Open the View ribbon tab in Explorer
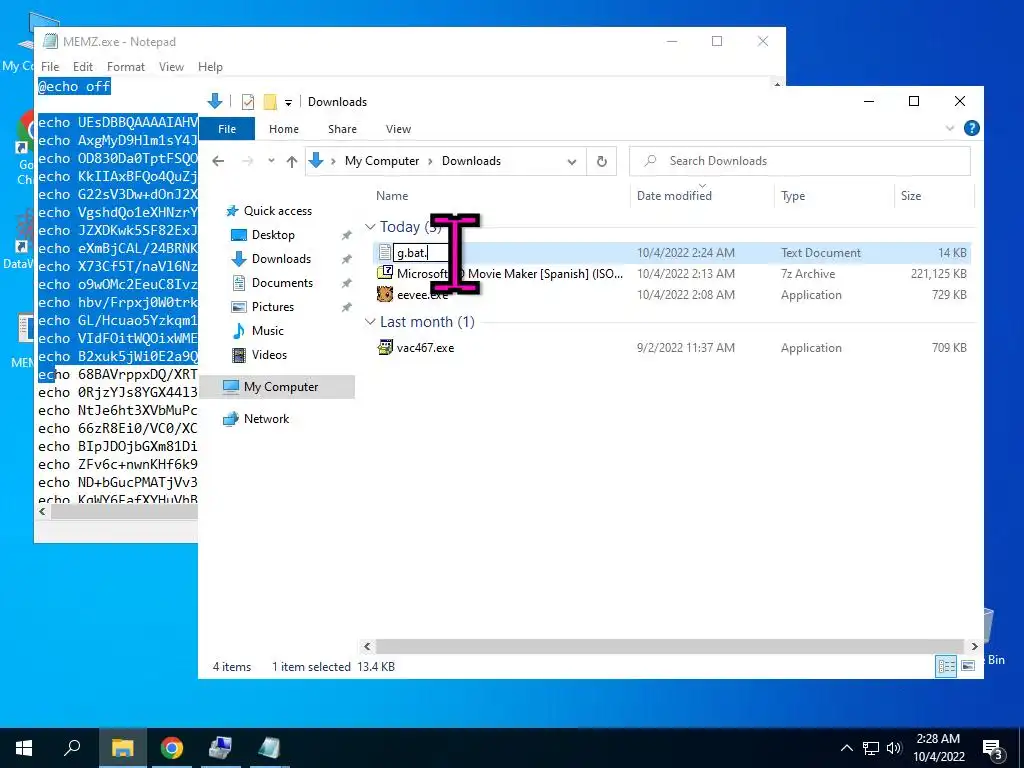Viewport: 1024px width, 768px height. click(x=398, y=129)
